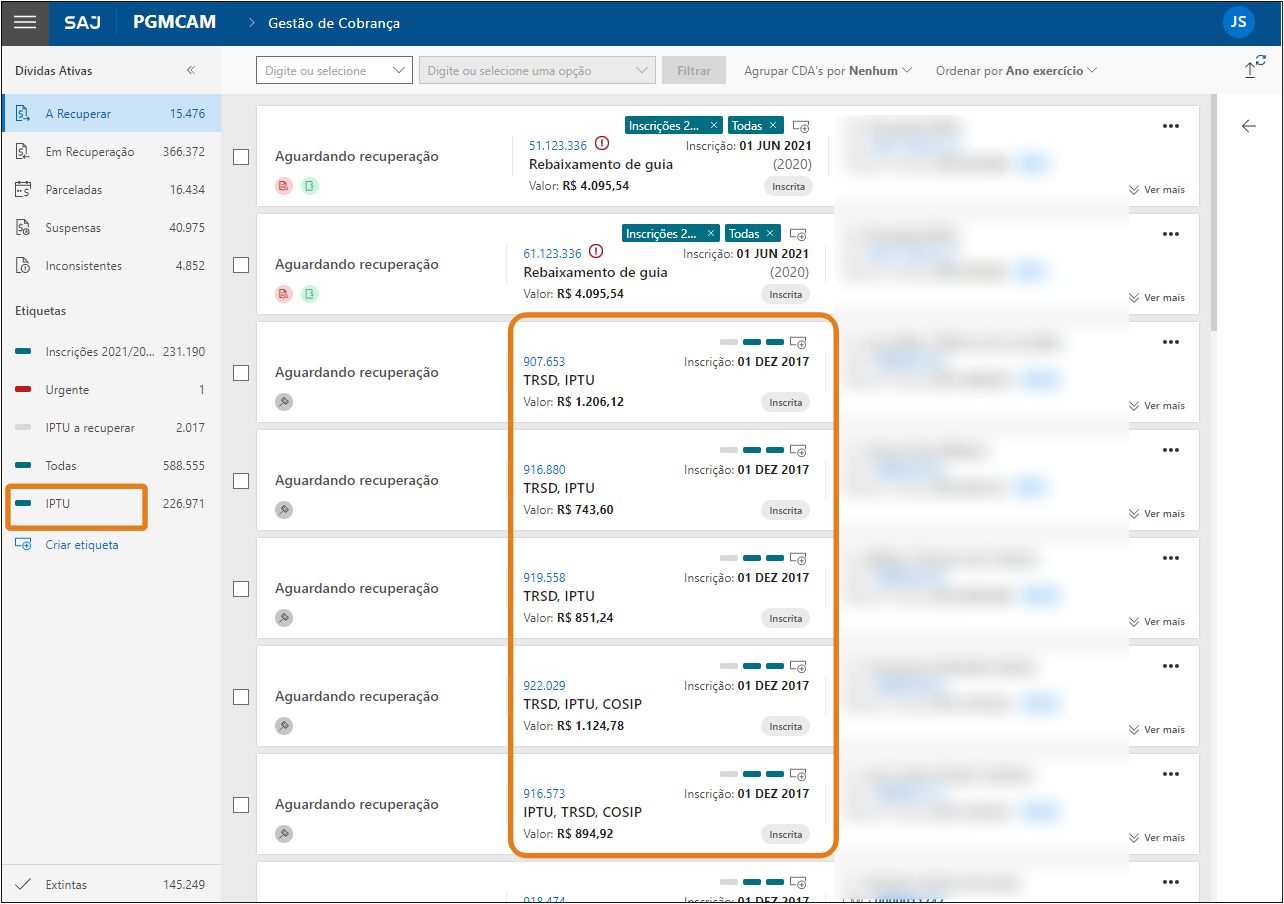Open debt number link 907.653
This screenshot has width=1284, height=904.
[x=544, y=362]
